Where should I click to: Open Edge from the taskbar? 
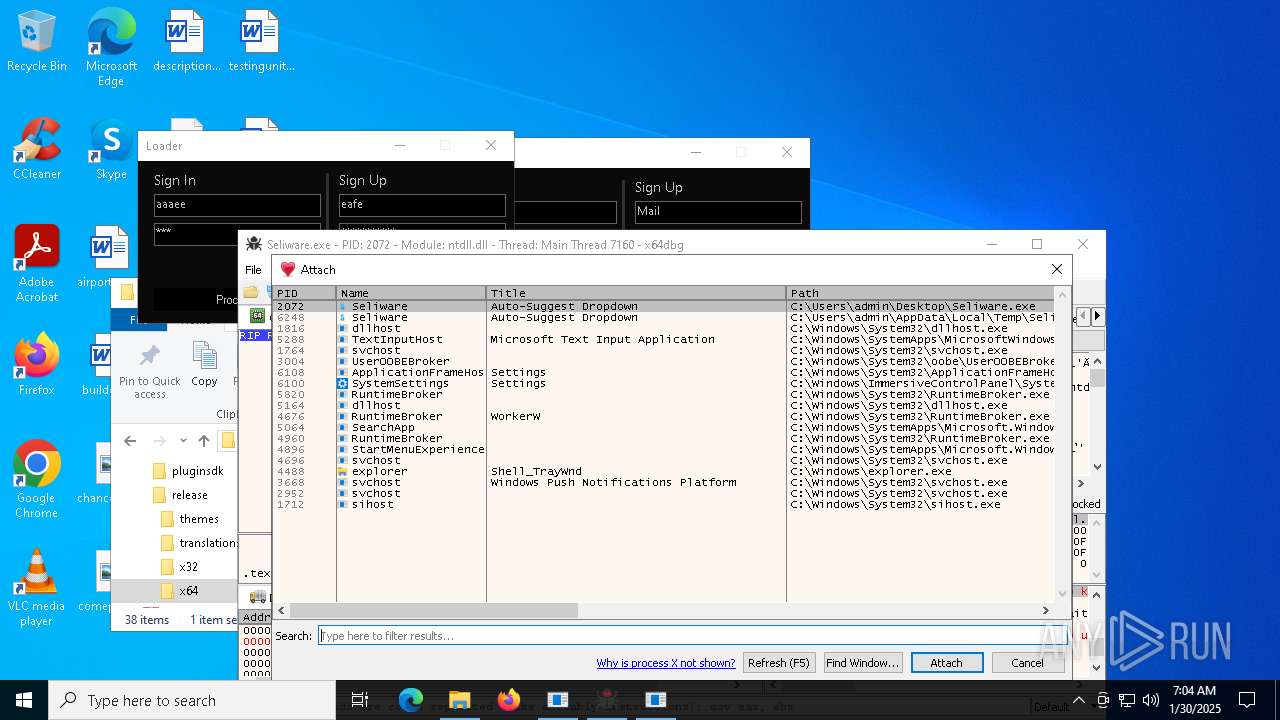[x=411, y=700]
